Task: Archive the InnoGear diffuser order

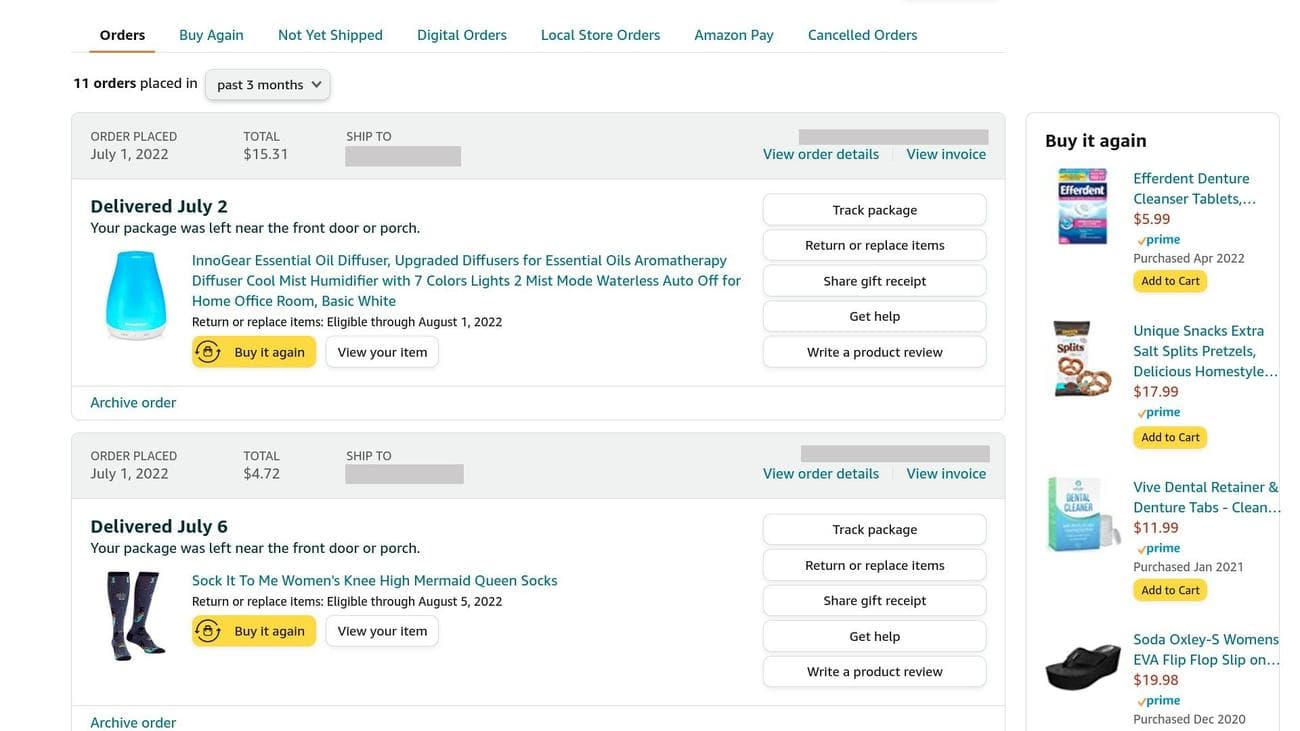Action: tap(133, 403)
